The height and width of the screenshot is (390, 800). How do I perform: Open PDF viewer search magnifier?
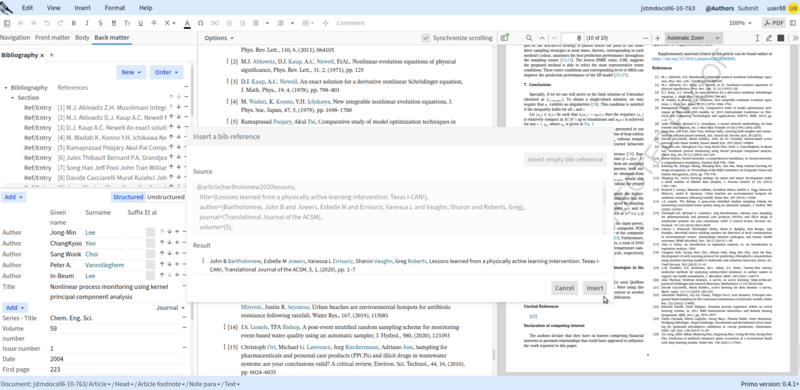(529, 38)
